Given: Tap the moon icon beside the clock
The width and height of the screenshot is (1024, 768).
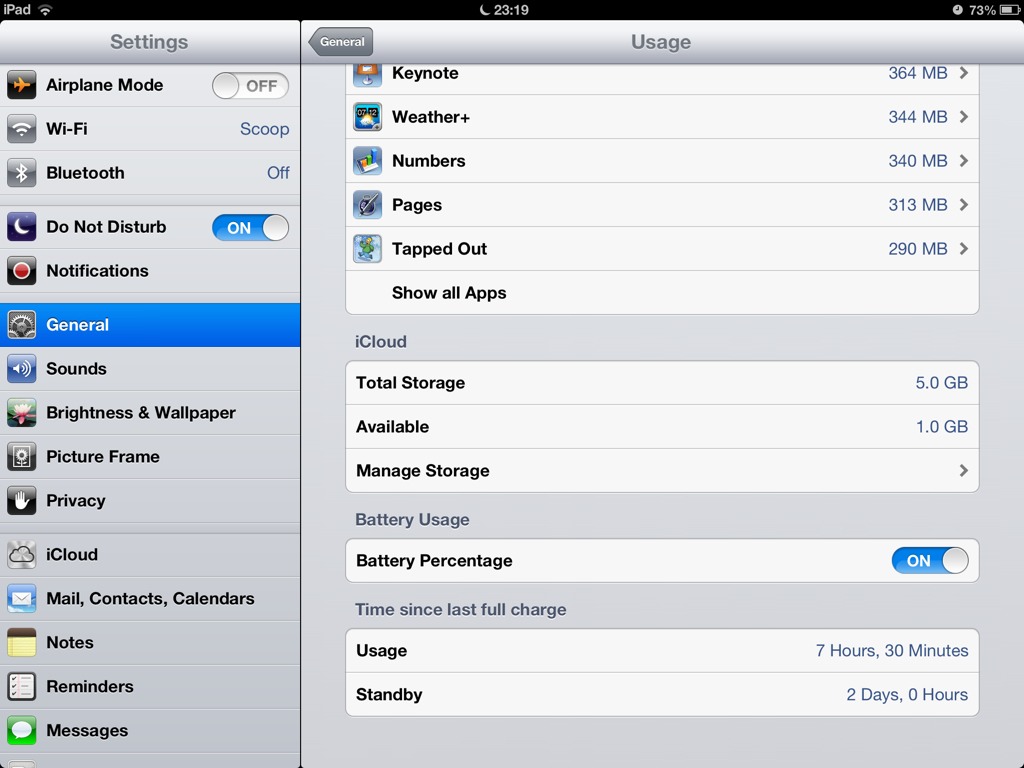Looking at the screenshot, I should coord(485,10).
